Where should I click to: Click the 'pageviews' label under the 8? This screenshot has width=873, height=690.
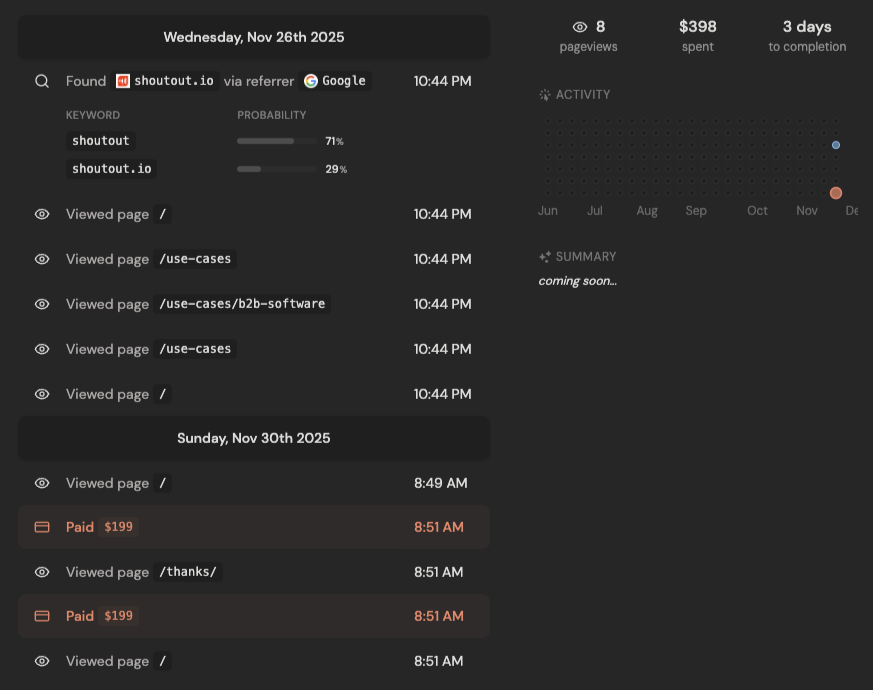[588, 47]
